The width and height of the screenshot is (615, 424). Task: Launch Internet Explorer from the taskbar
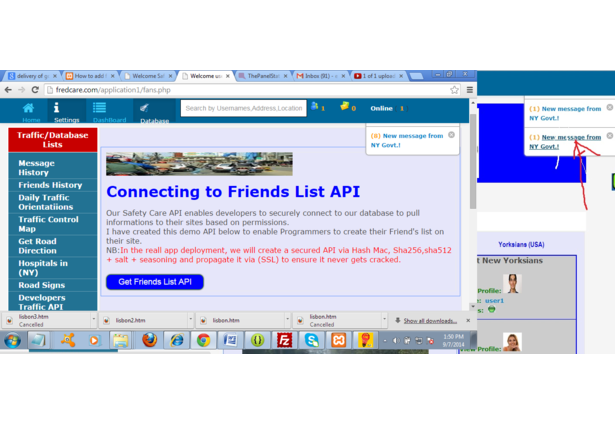(x=176, y=340)
